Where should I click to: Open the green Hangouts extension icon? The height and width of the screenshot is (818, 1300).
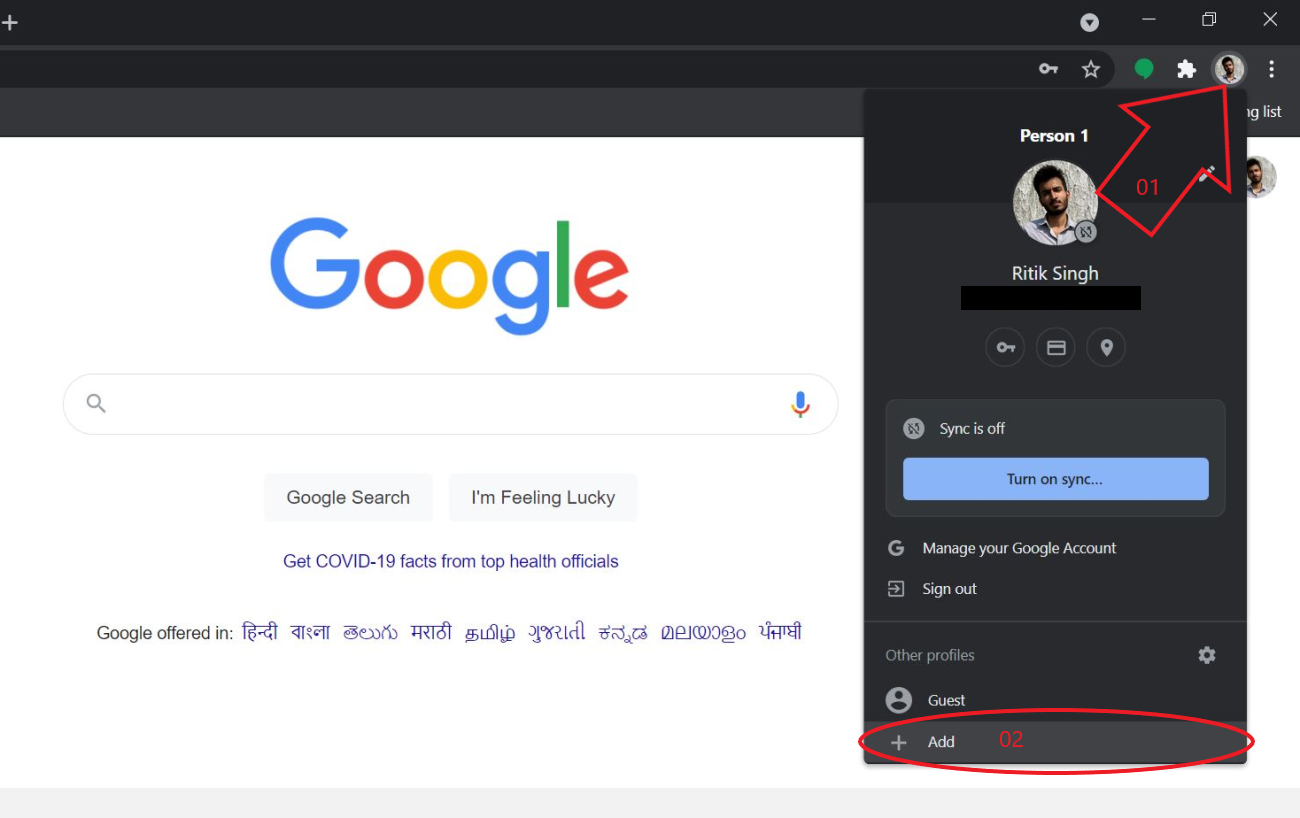tap(1144, 69)
